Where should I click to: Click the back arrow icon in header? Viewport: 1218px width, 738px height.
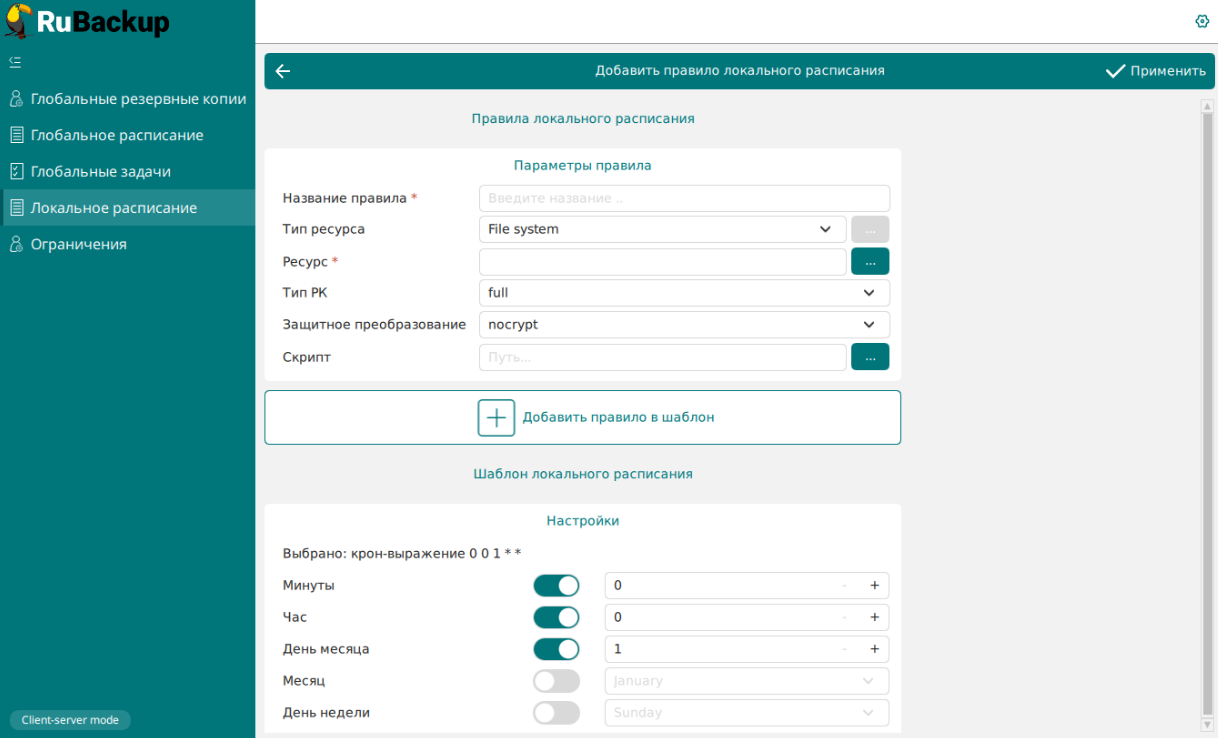pos(283,71)
